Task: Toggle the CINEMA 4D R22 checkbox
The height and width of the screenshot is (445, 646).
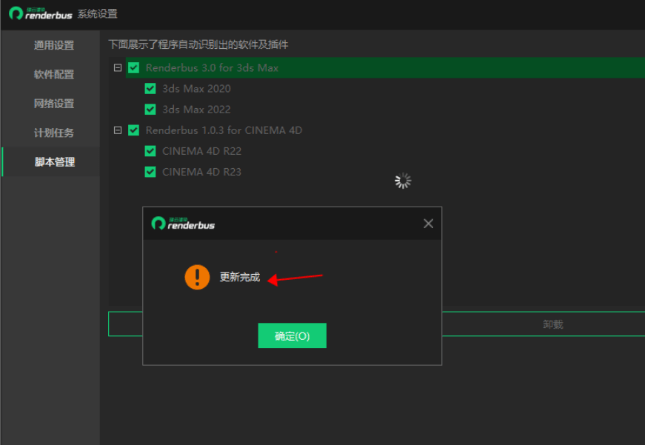Action: pos(150,151)
